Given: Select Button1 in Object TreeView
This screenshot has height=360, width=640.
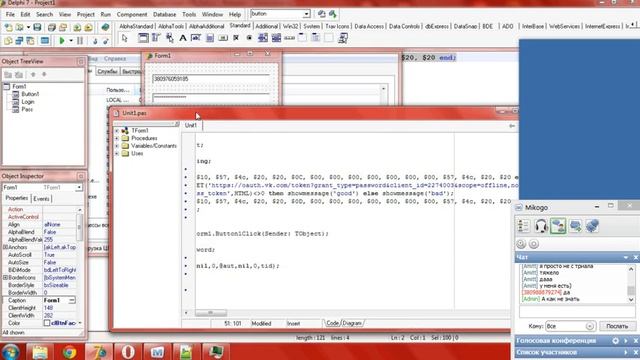Looking at the screenshot, I should click(x=30, y=94).
